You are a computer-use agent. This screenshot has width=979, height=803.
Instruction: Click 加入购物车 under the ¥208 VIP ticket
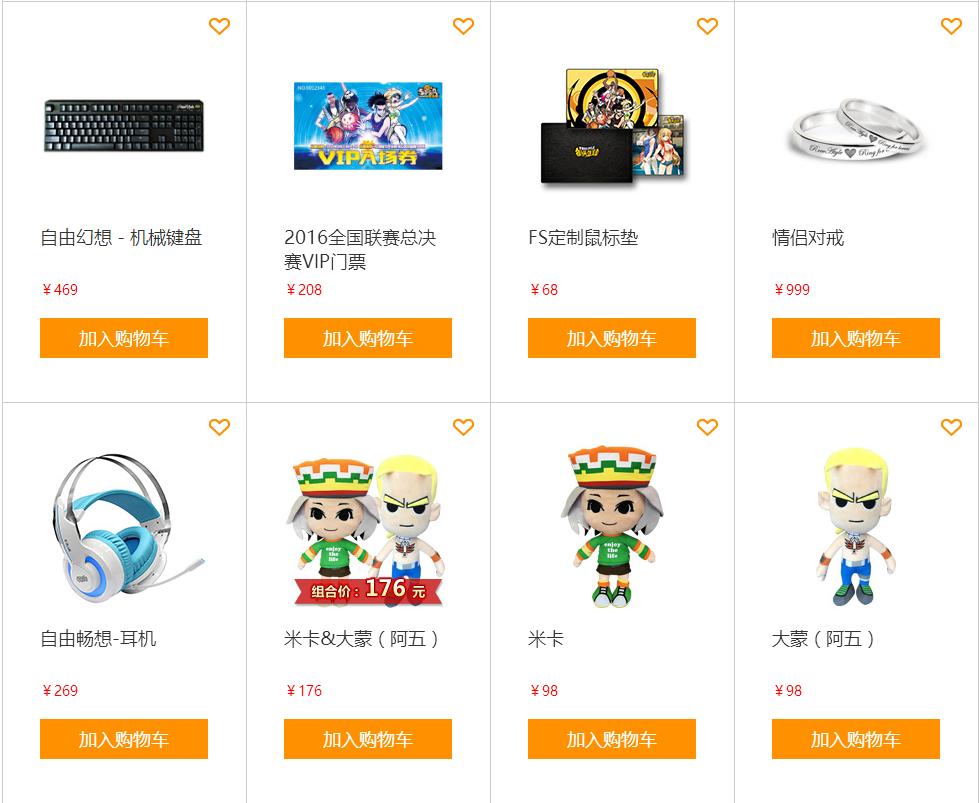point(368,338)
